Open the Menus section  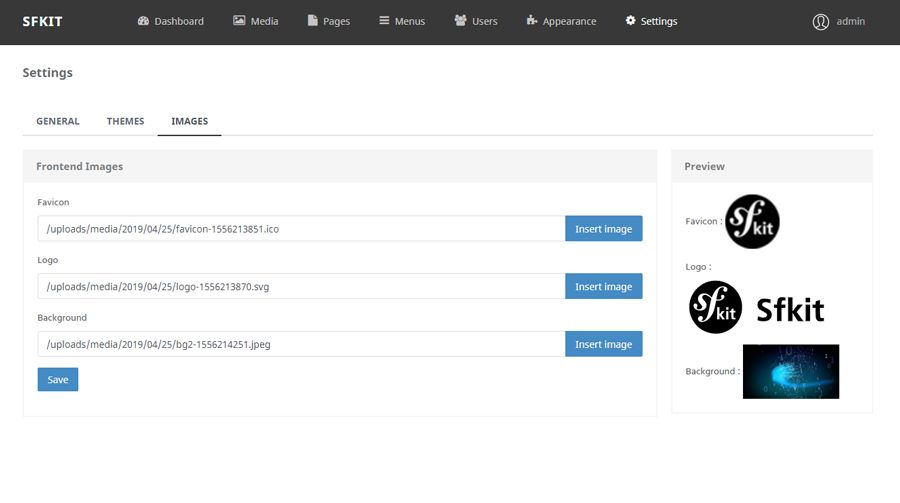[x=402, y=21]
